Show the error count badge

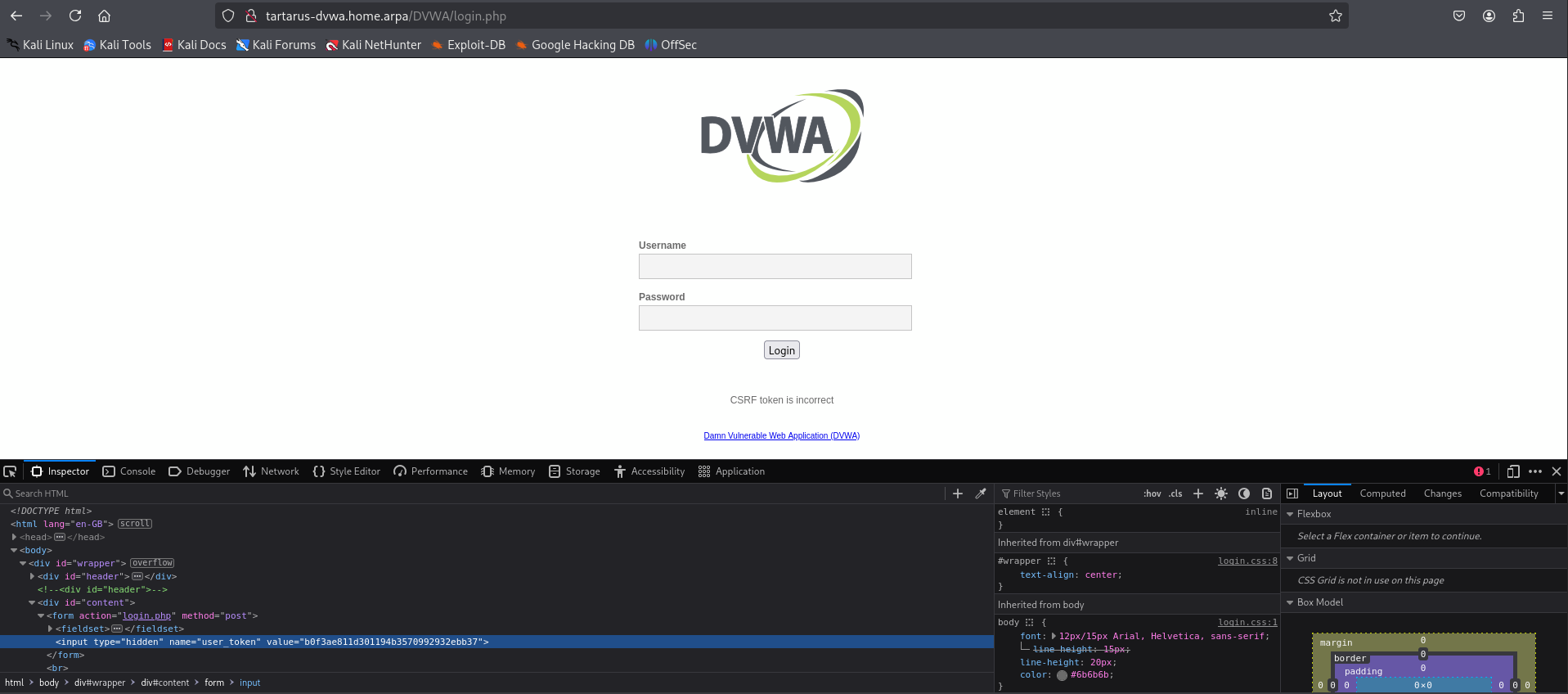[1482, 471]
